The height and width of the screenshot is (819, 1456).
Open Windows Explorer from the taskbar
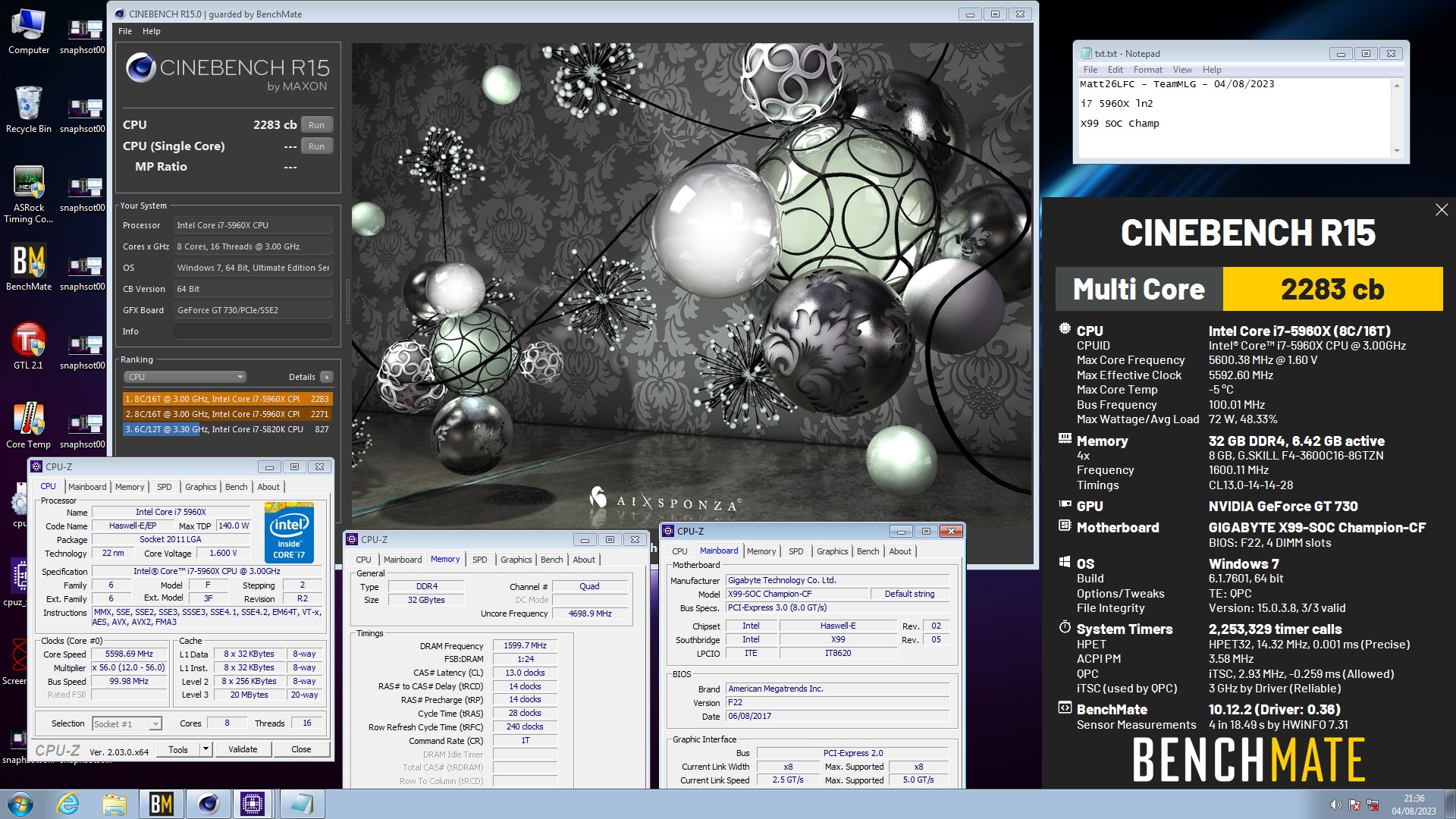point(114,804)
